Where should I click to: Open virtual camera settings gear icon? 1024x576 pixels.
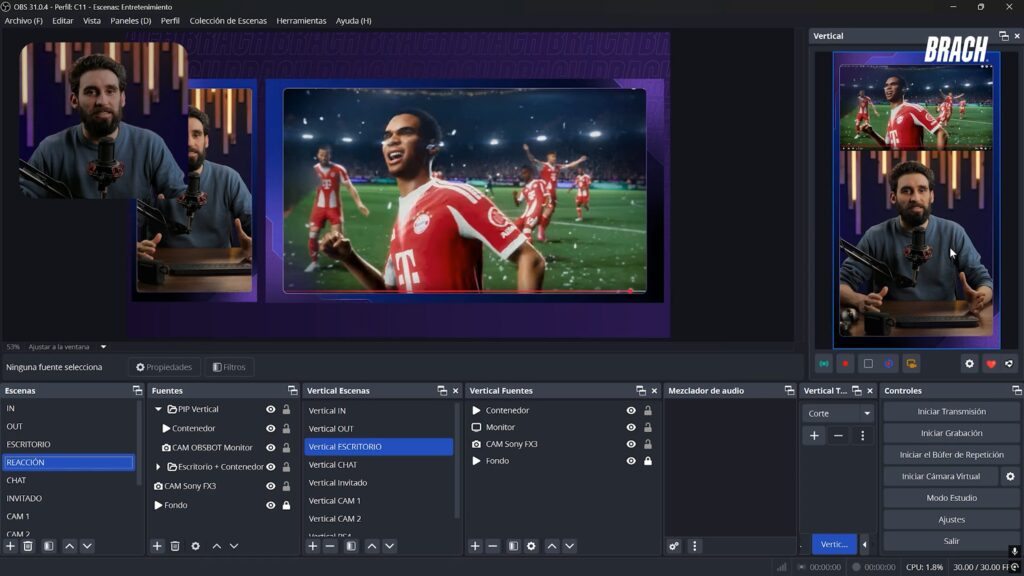click(x=1010, y=476)
